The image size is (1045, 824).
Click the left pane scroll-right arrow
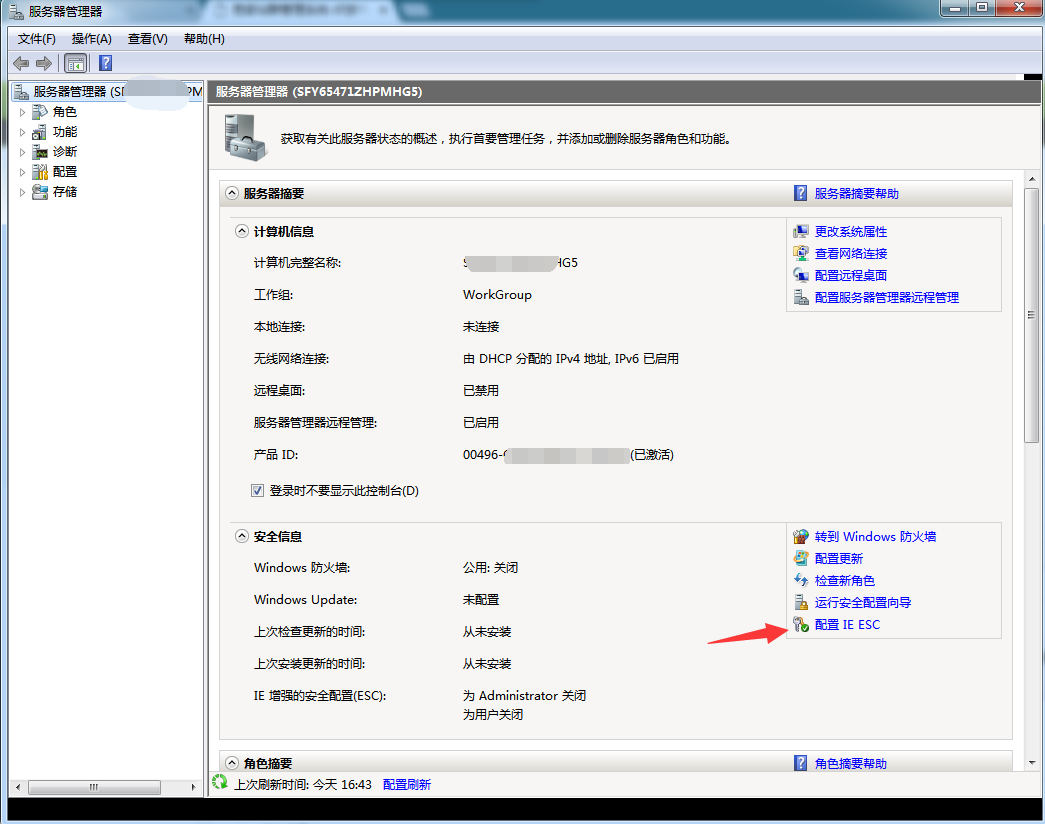click(193, 787)
